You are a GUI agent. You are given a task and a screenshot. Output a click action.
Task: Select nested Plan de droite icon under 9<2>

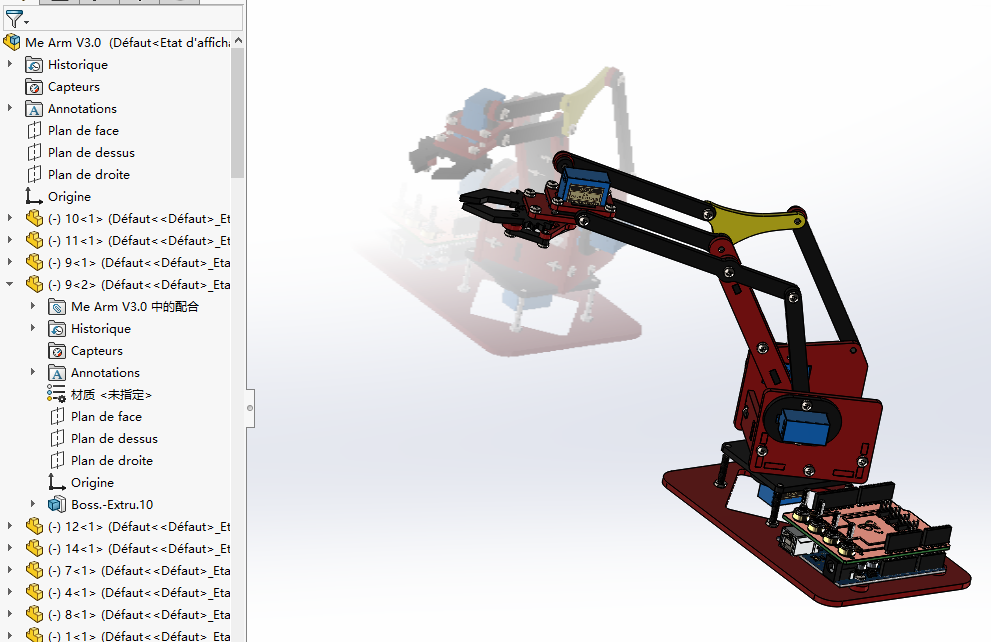tap(57, 461)
